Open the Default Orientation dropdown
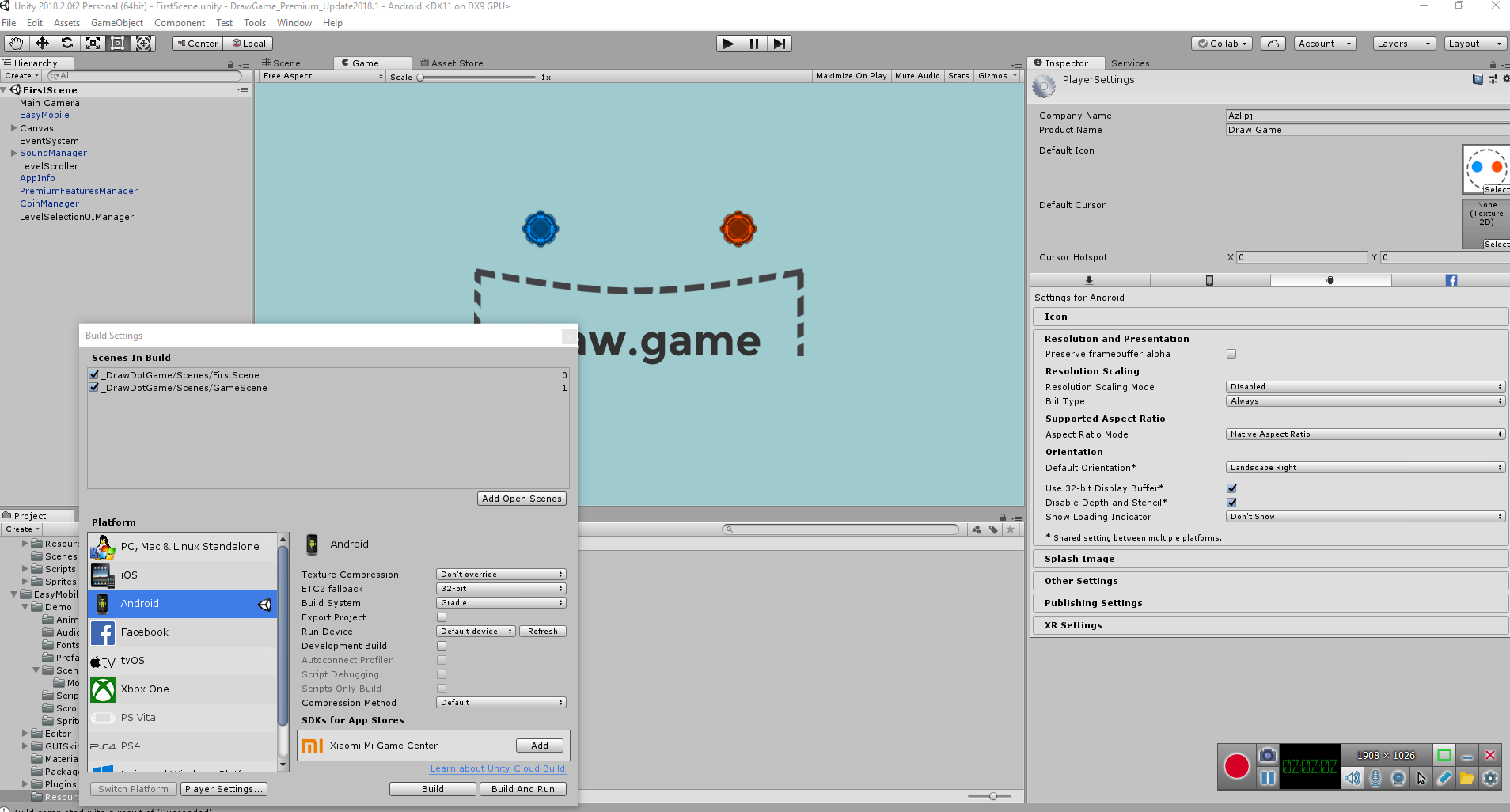 1364,467
